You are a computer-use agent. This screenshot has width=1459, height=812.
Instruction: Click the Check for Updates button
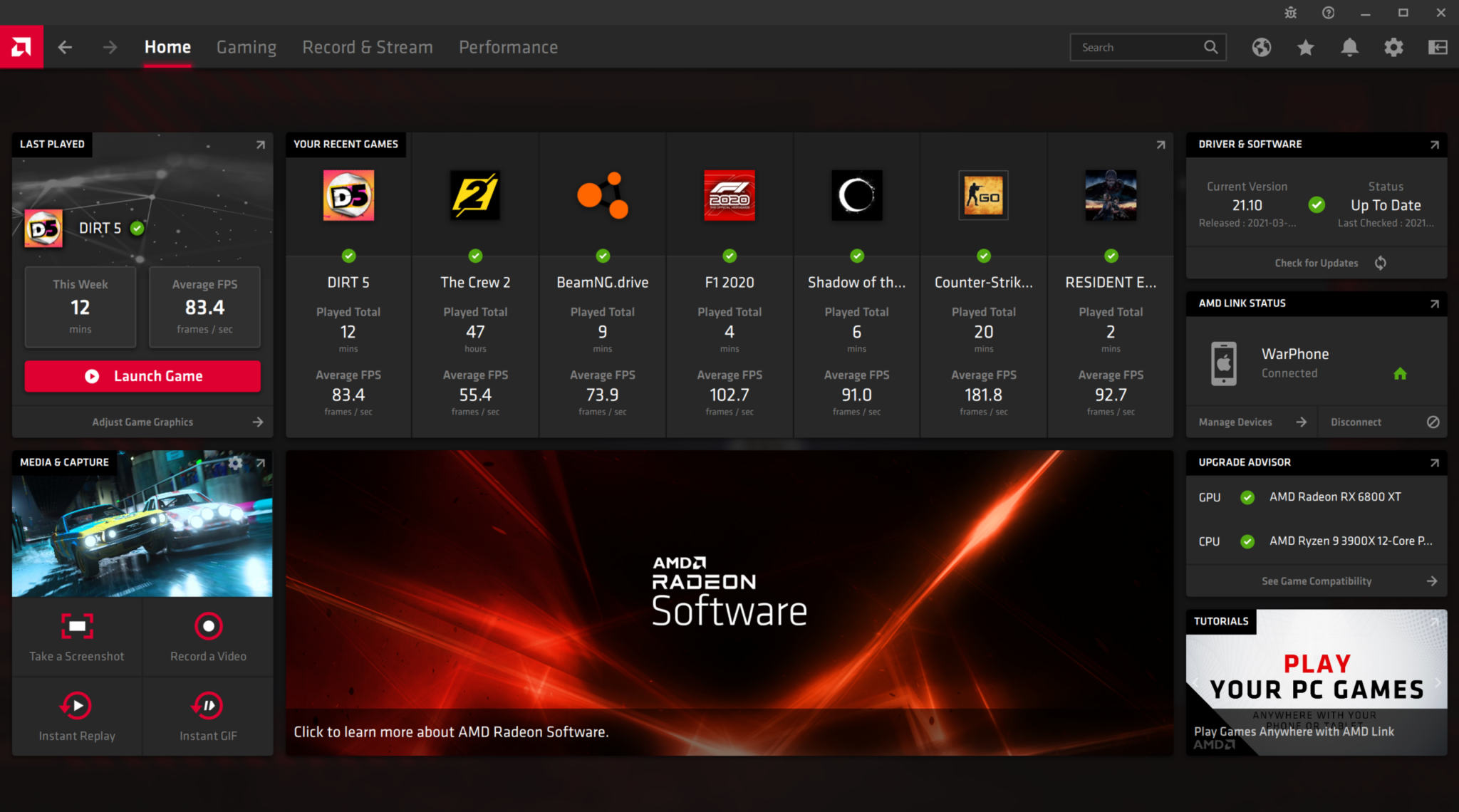(1316, 262)
